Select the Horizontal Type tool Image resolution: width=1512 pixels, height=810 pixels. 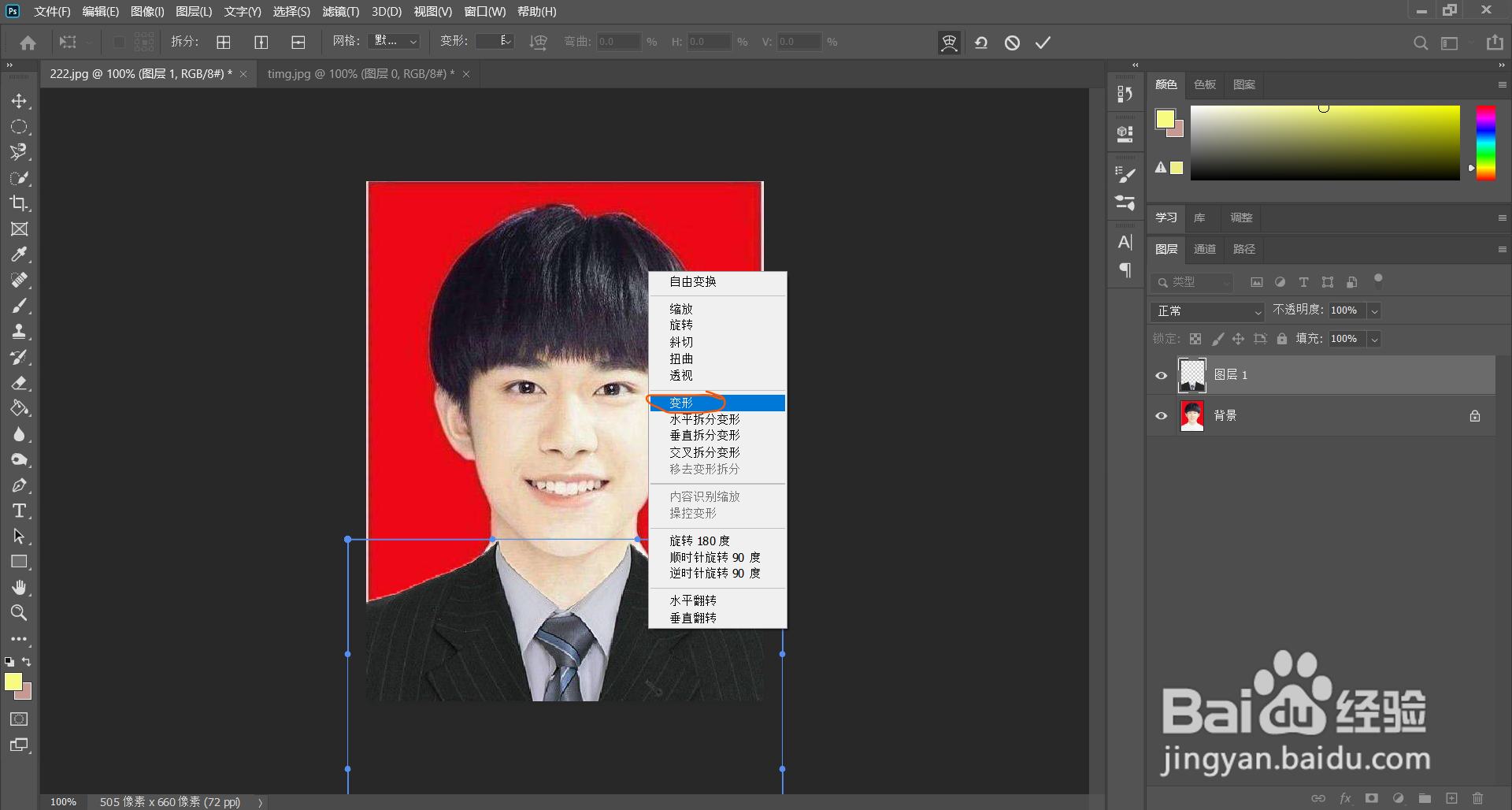click(19, 511)
